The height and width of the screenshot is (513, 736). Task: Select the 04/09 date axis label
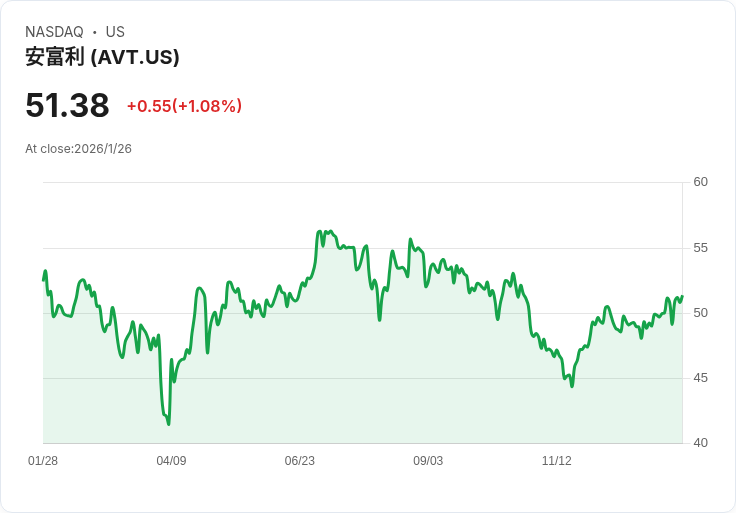point(171,461)
